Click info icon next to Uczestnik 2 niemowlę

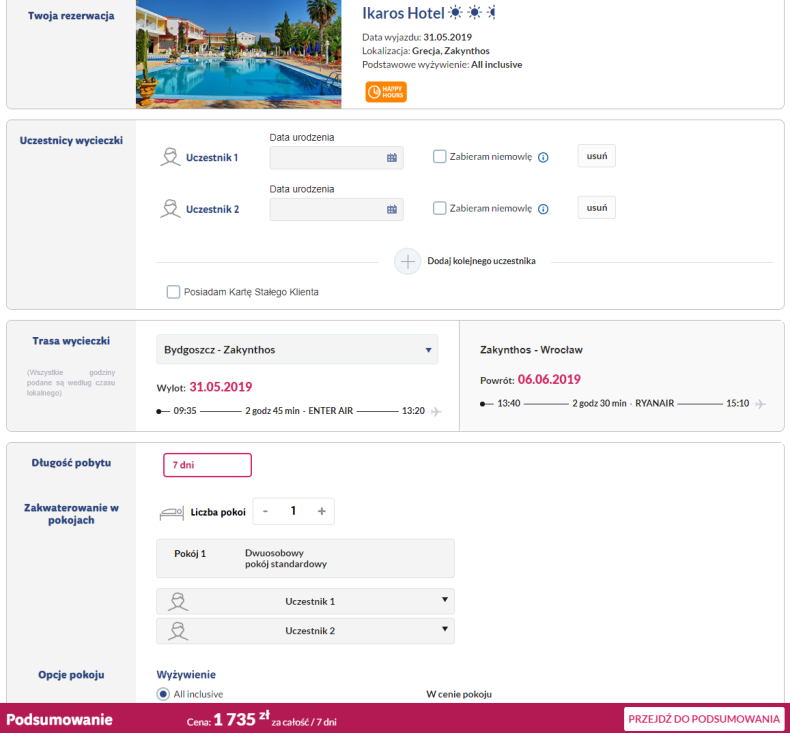[543, 209]
